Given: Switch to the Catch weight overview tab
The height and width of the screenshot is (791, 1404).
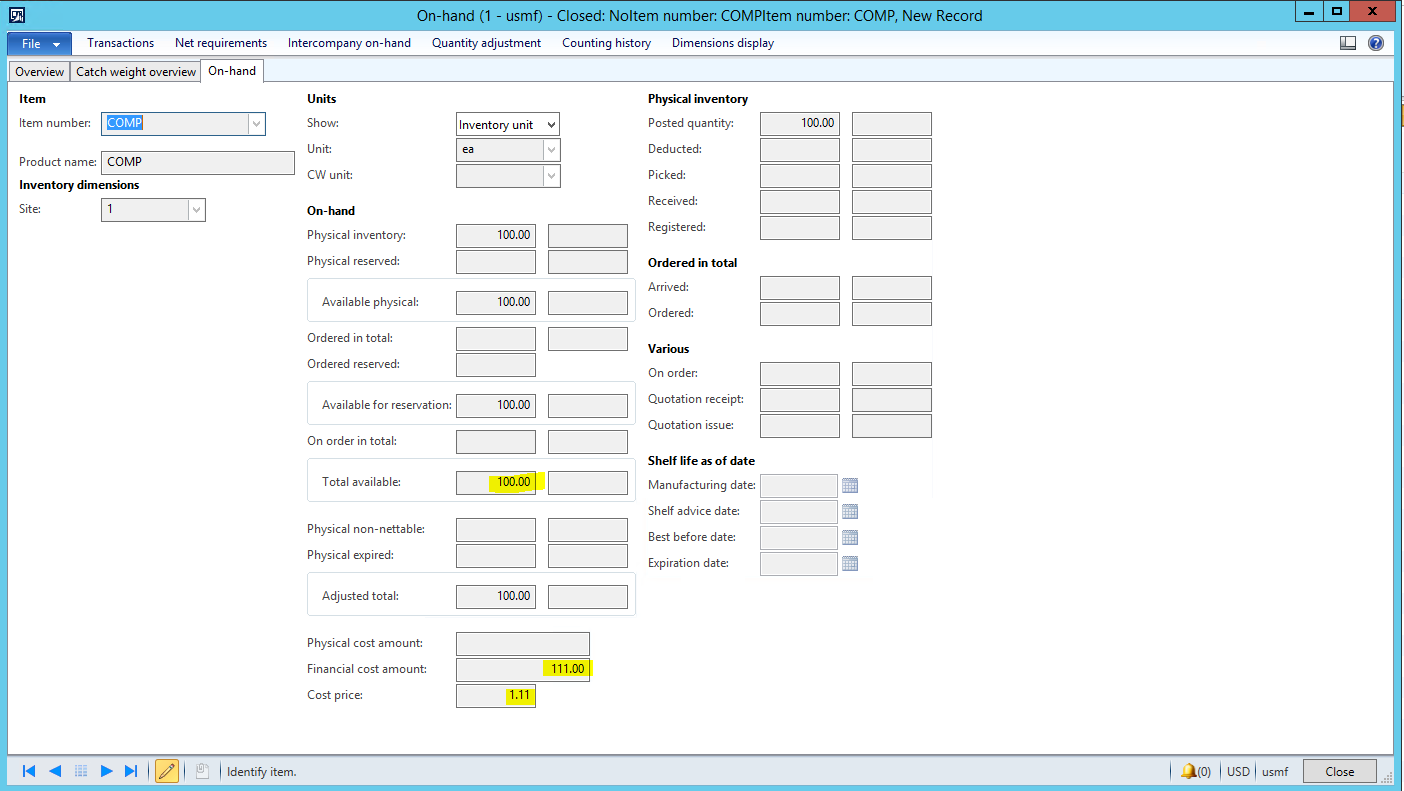Looking at the screenshot, I should [x=136, y=72].
